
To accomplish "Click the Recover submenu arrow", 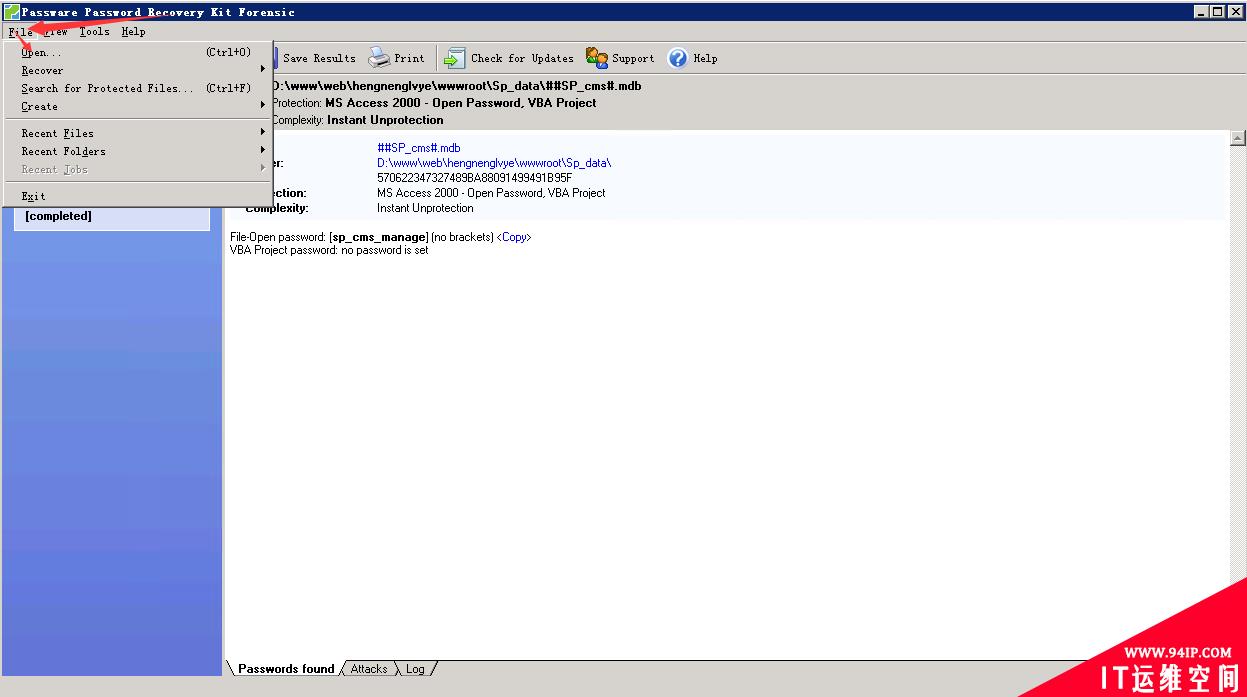I will tap(263, 70).
